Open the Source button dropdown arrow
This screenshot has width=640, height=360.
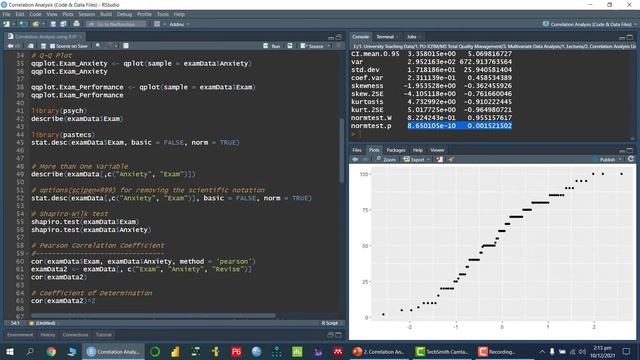[x=329, y=46]
